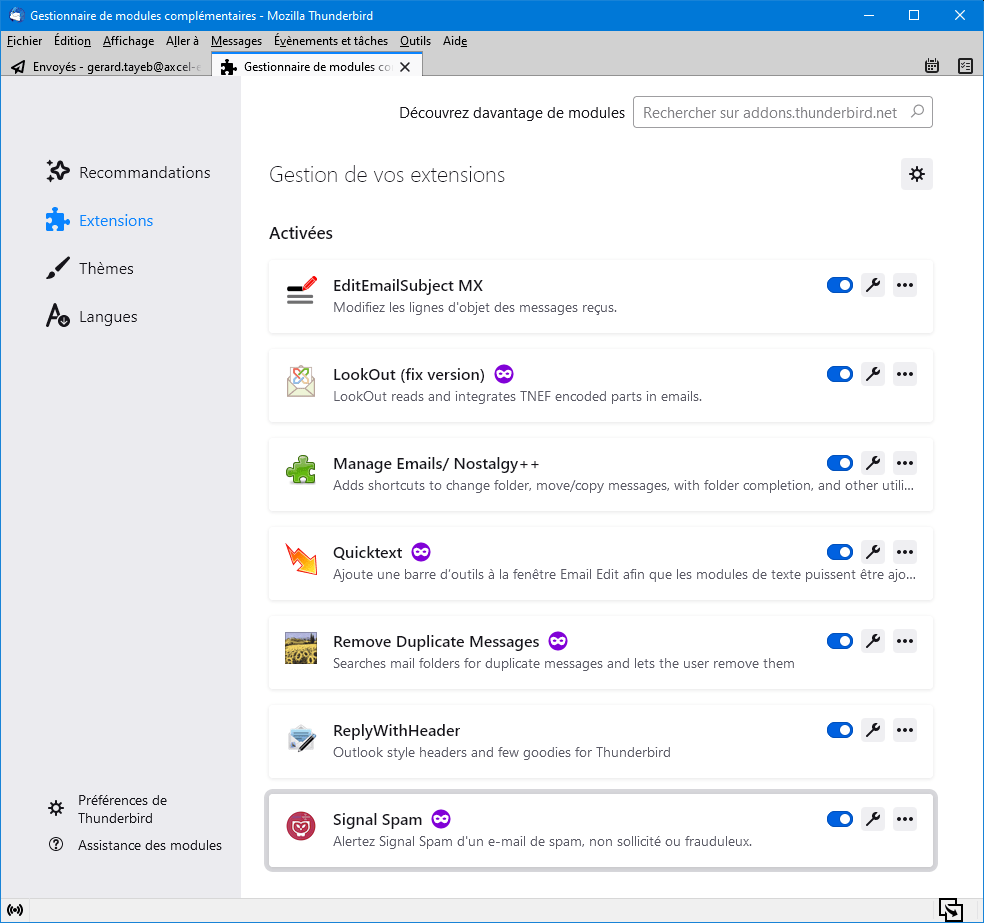Click the Signal Spam recommended badge
The height and width of the screenshot is (923, 984).
click(441, 820)
